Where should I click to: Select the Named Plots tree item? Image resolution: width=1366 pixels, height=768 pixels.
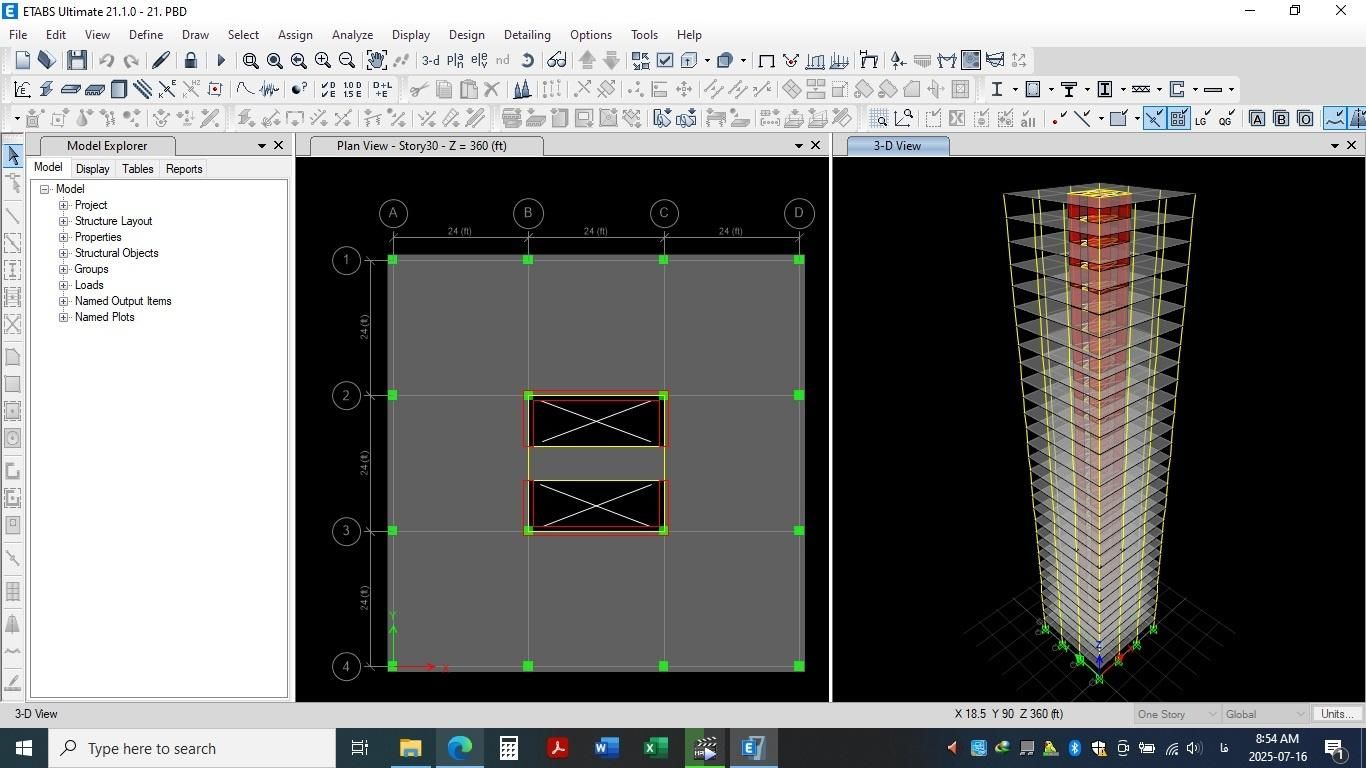click(104, 317)
